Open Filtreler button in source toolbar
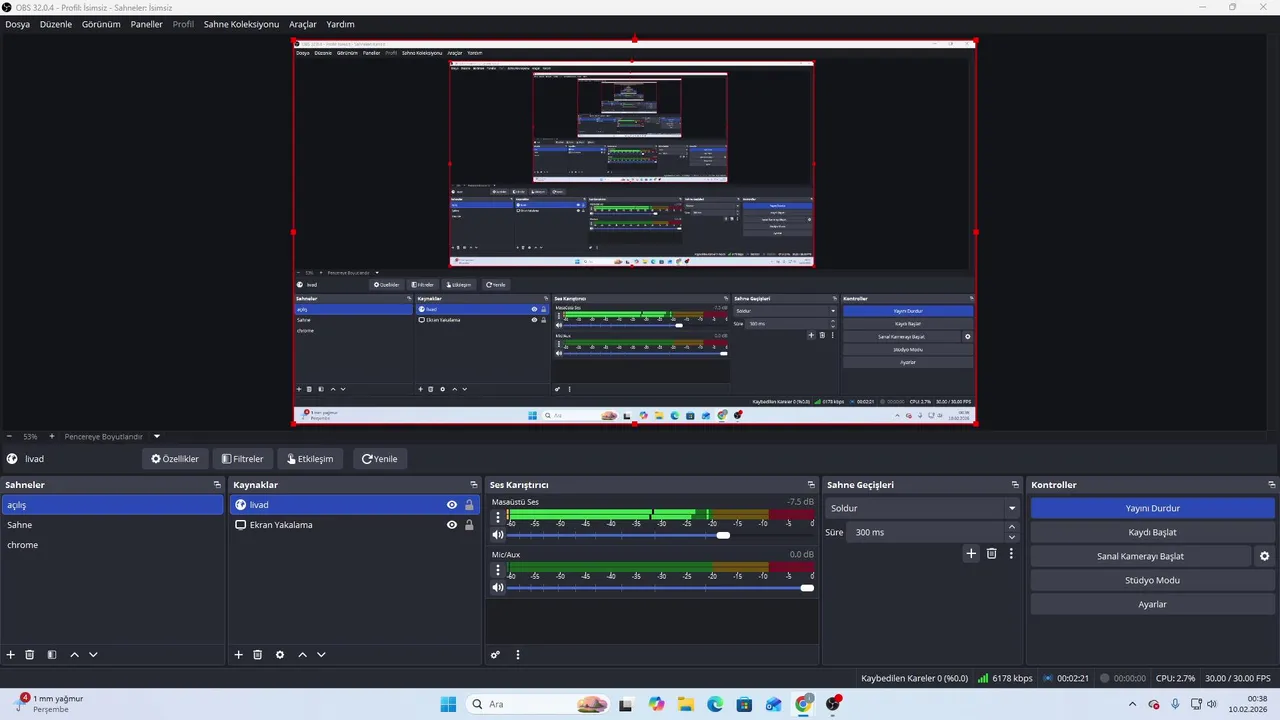 click(242, 459)
